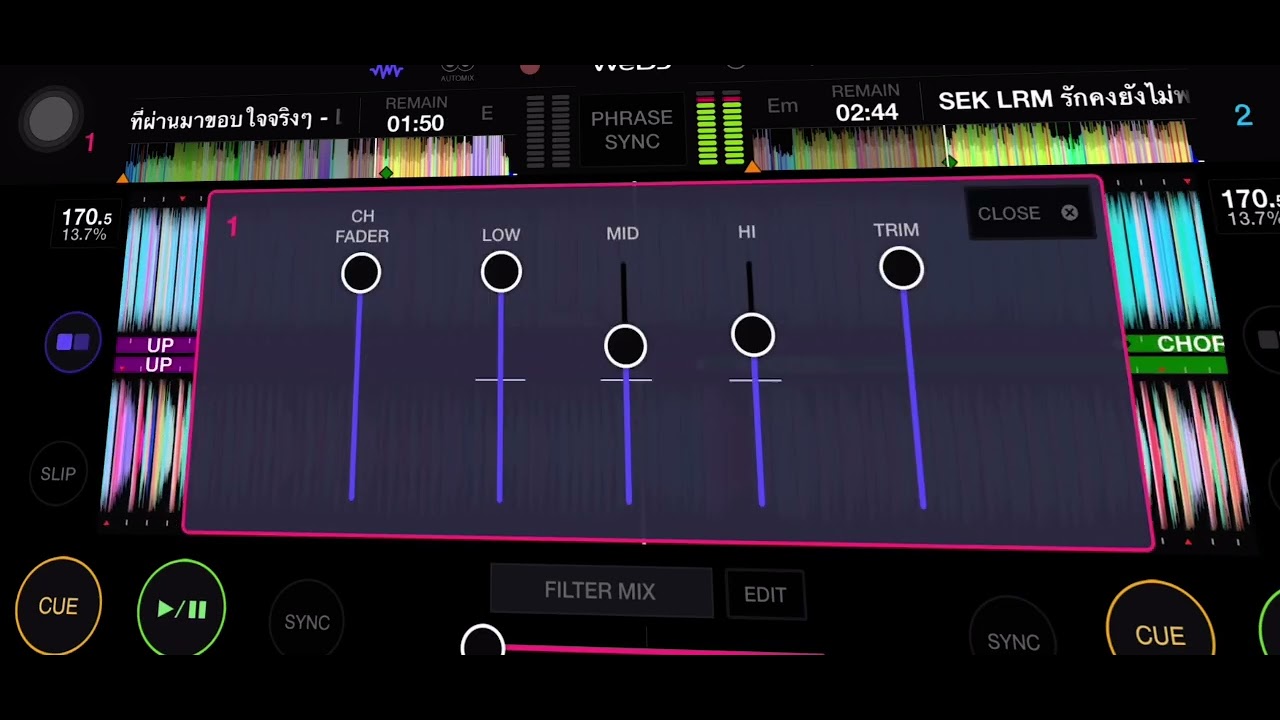This screenshot has height=720, width=1280.
Task: Tap the purple waveform icon
Action: [387, 70]
